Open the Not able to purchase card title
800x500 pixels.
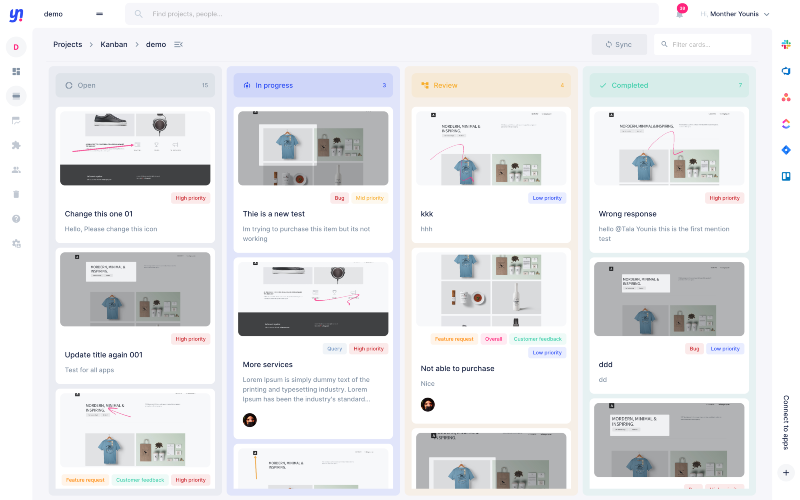point(457,368)
